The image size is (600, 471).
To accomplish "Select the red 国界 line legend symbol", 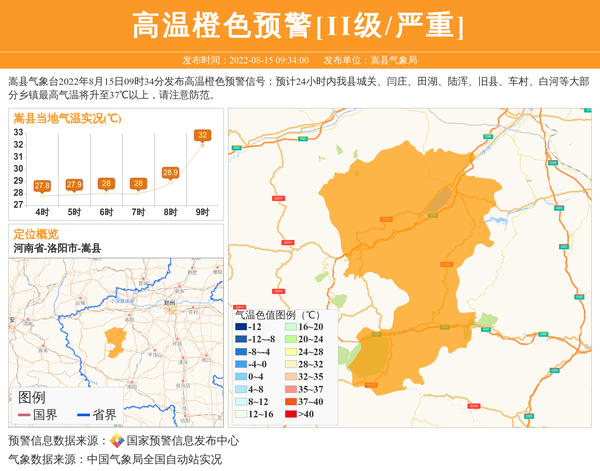I will point(24,415).
